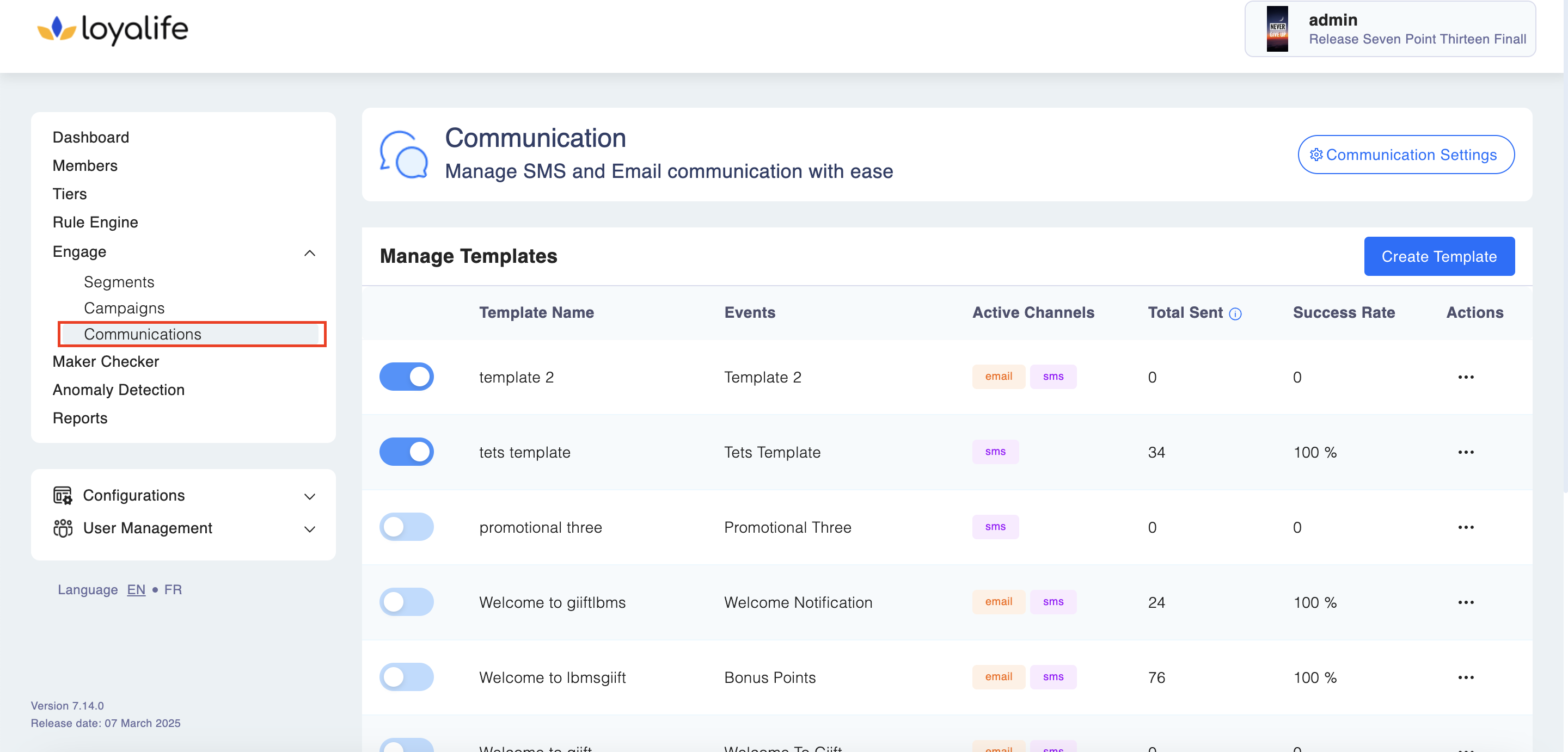This screenshot has width=1568, height=752.
Task: Open Communication Settings
Action: pyautogui.click(x=1405, y=155)
